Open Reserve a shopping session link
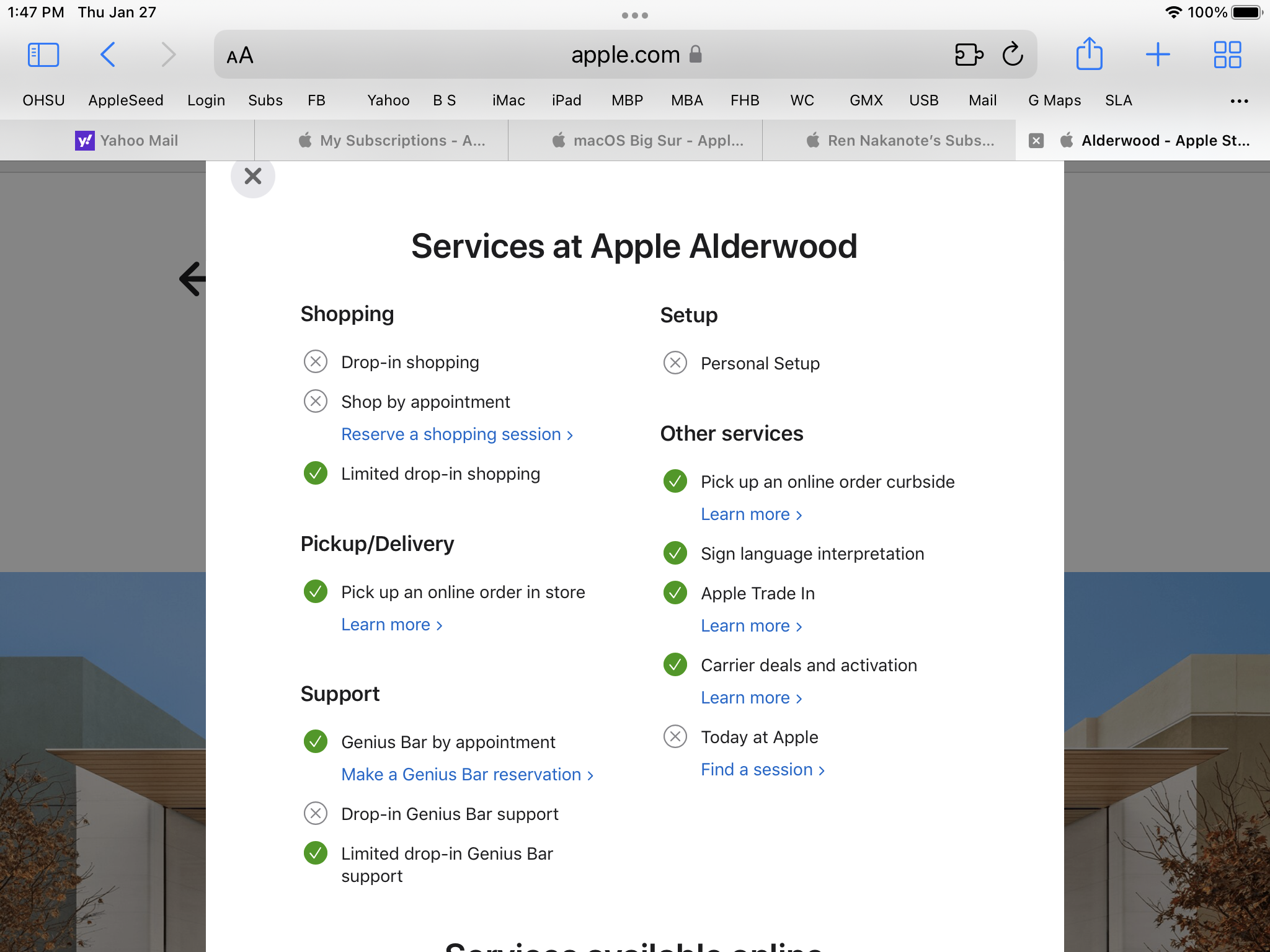This screenshot has width=1270, height=952. coord(456,434)
